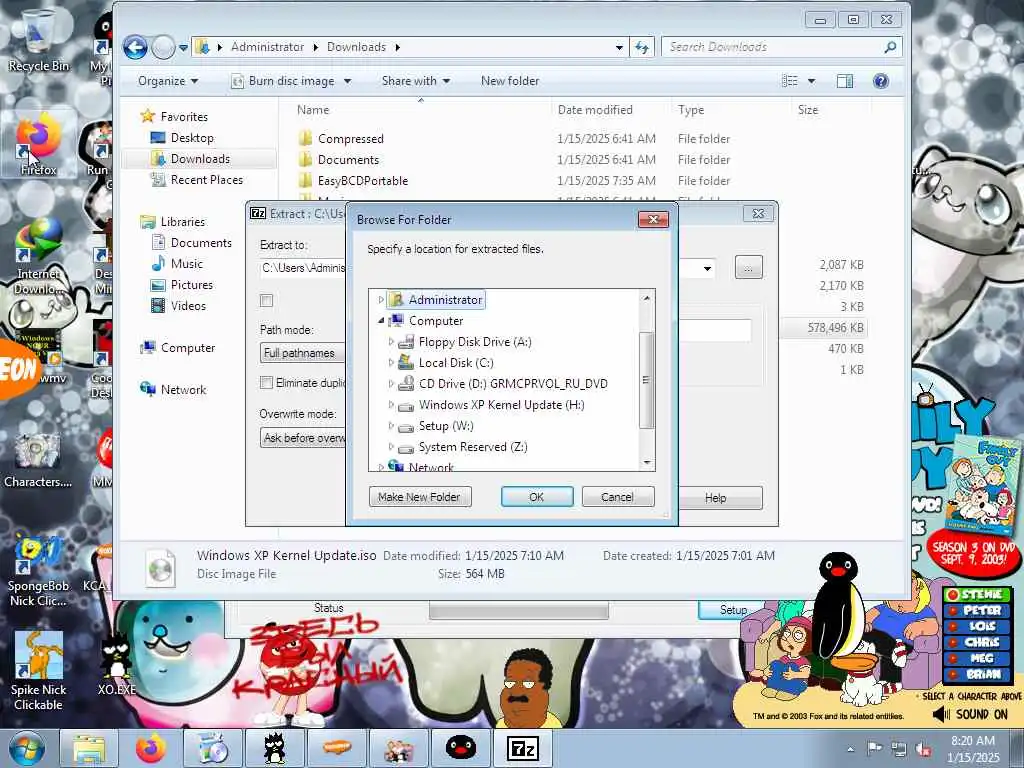Change view icon in Explorer toolbar
Screen dimensions: 1024x768
(x=790, y=81)
